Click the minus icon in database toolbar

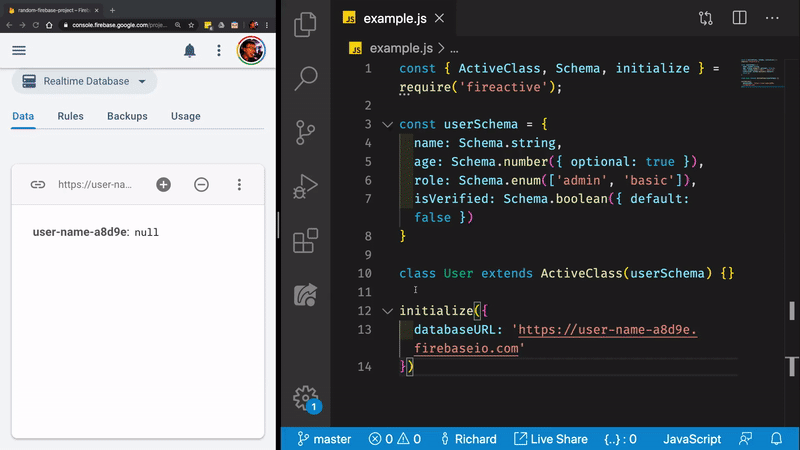coord(201,184)
